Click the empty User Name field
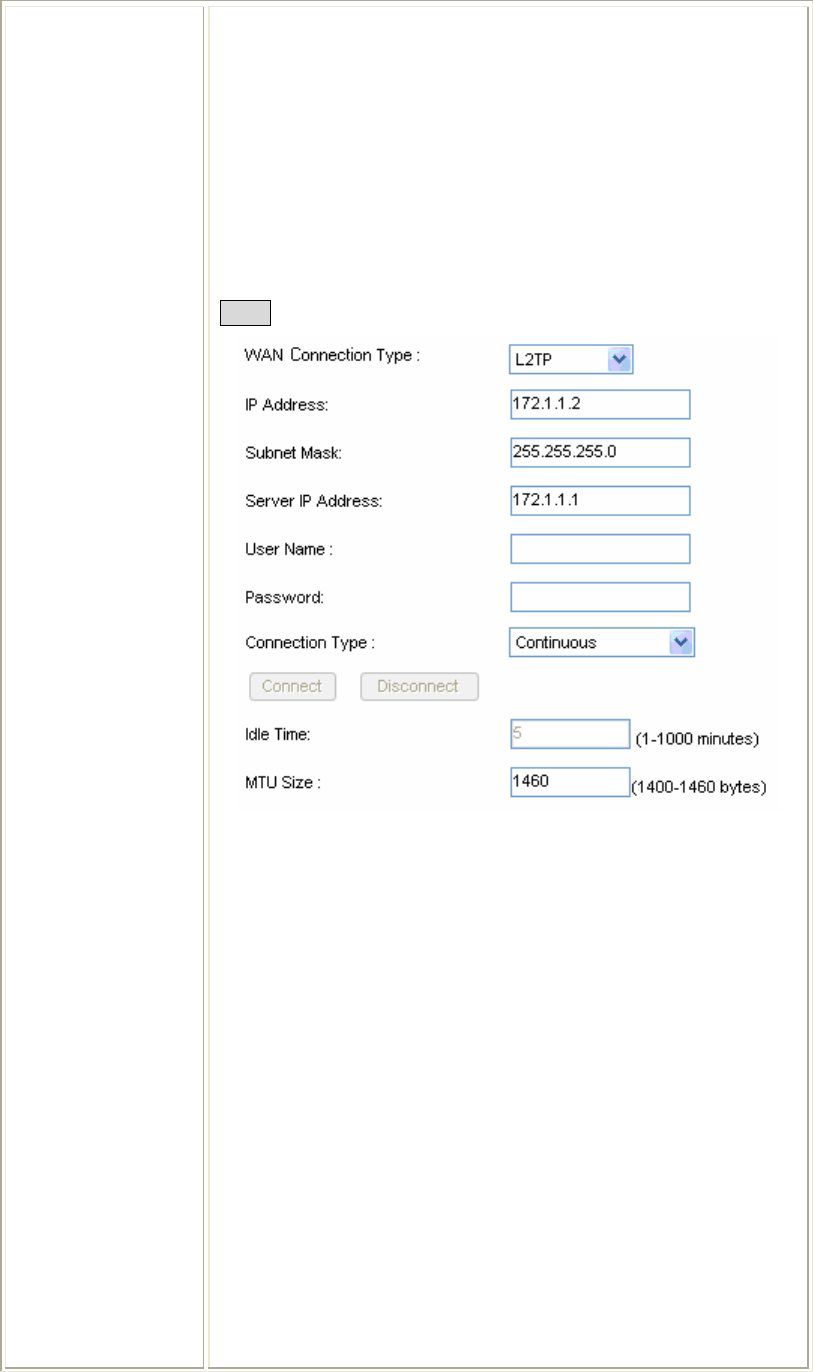Screen dimensions: 813x1372 tap(600, 549)
